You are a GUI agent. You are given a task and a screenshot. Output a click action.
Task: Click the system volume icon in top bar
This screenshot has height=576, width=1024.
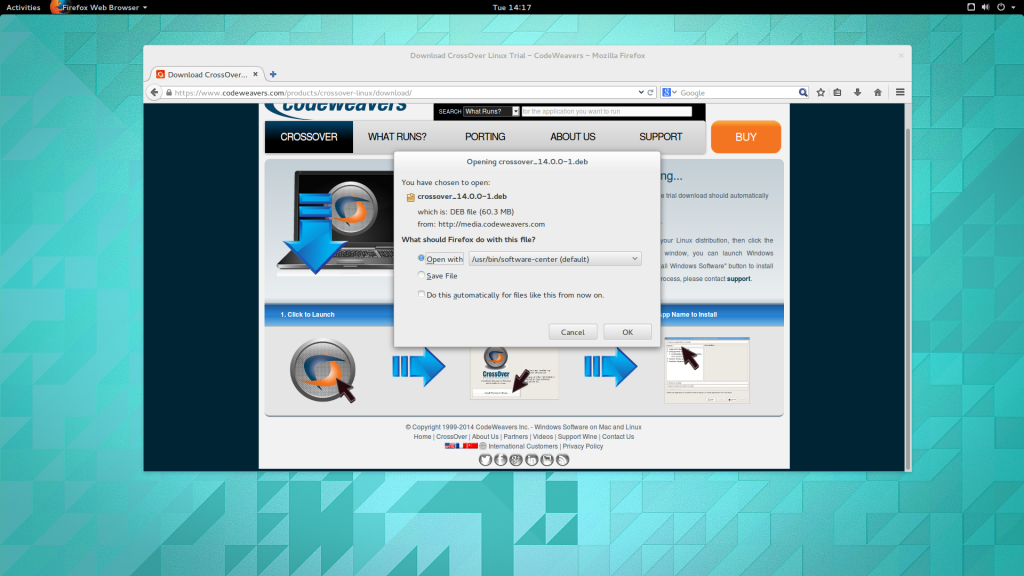(x=985, y=7)
